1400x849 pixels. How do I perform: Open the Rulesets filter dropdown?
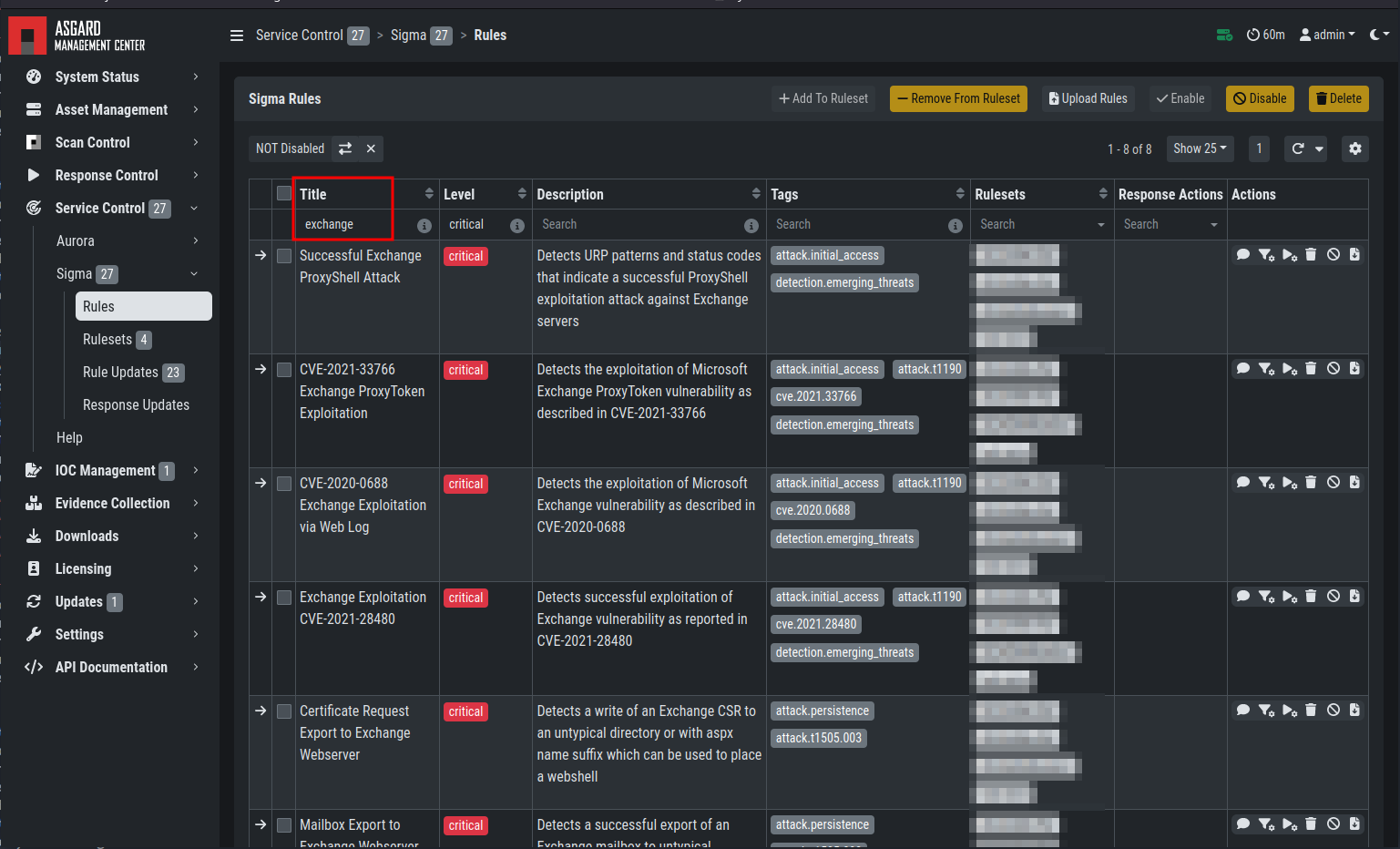pos(1041,225)
